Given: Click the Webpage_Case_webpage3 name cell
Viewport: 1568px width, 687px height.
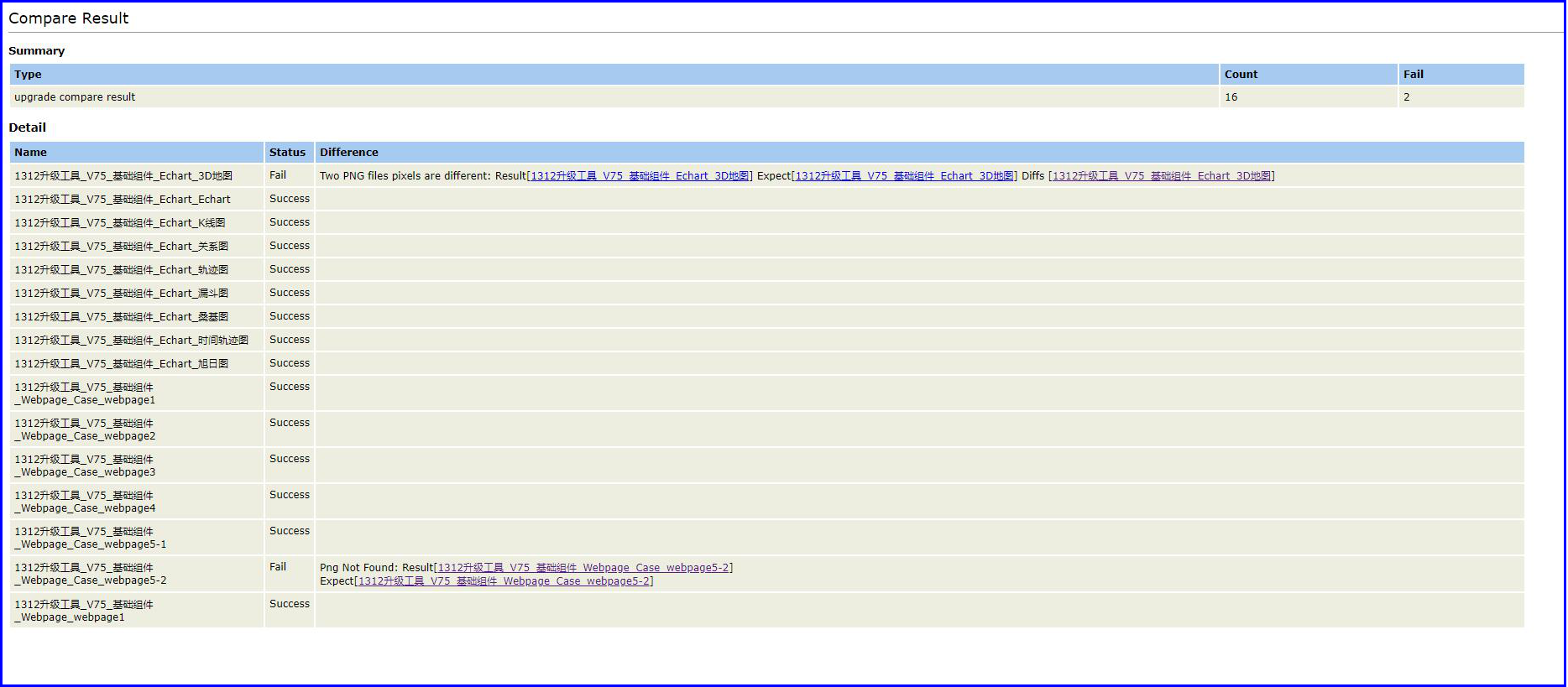Looking at the screenshot, I should 85,466.
